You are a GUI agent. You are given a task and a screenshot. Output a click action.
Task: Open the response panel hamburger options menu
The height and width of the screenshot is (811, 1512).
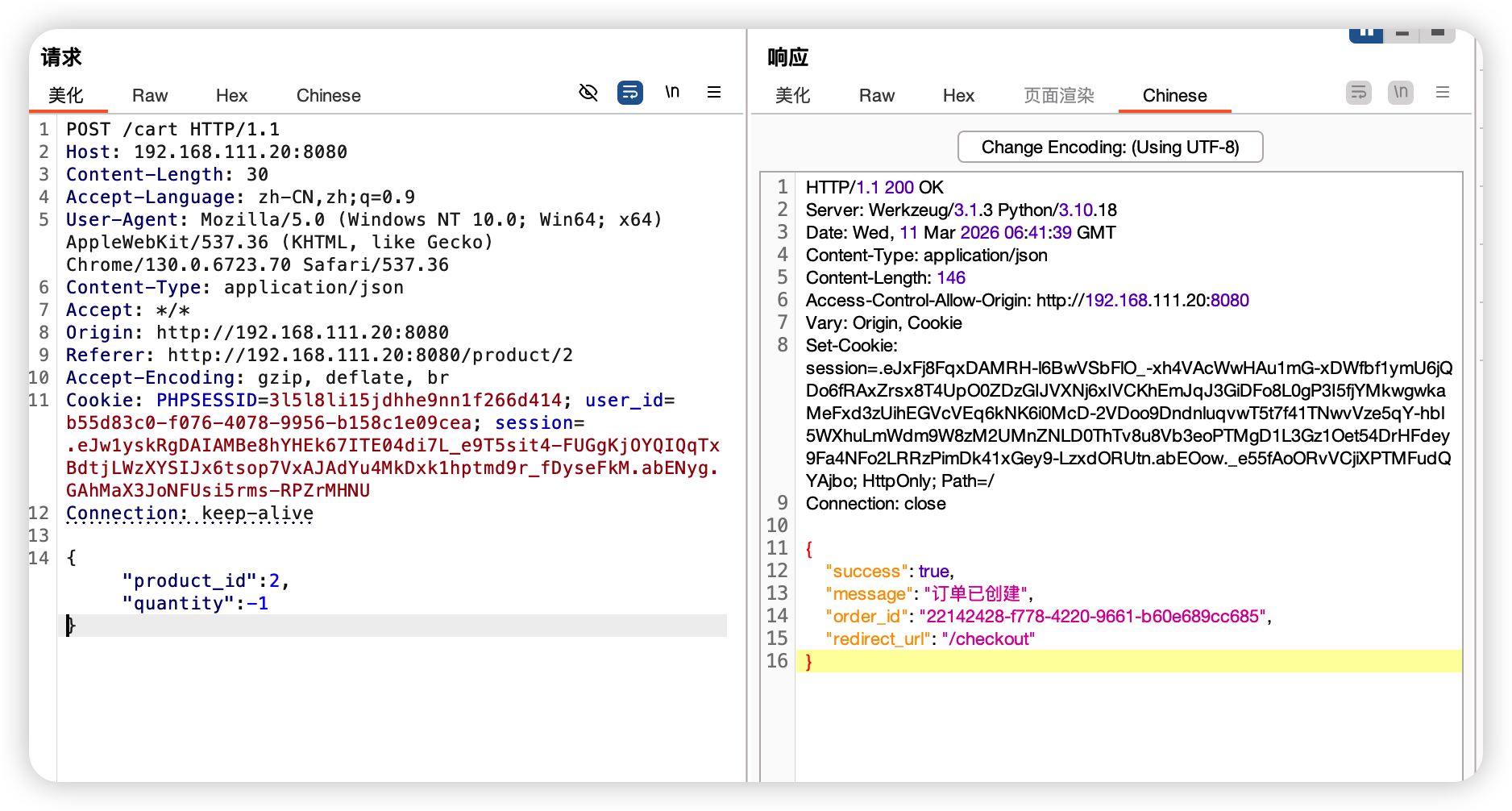[1443, 93]
